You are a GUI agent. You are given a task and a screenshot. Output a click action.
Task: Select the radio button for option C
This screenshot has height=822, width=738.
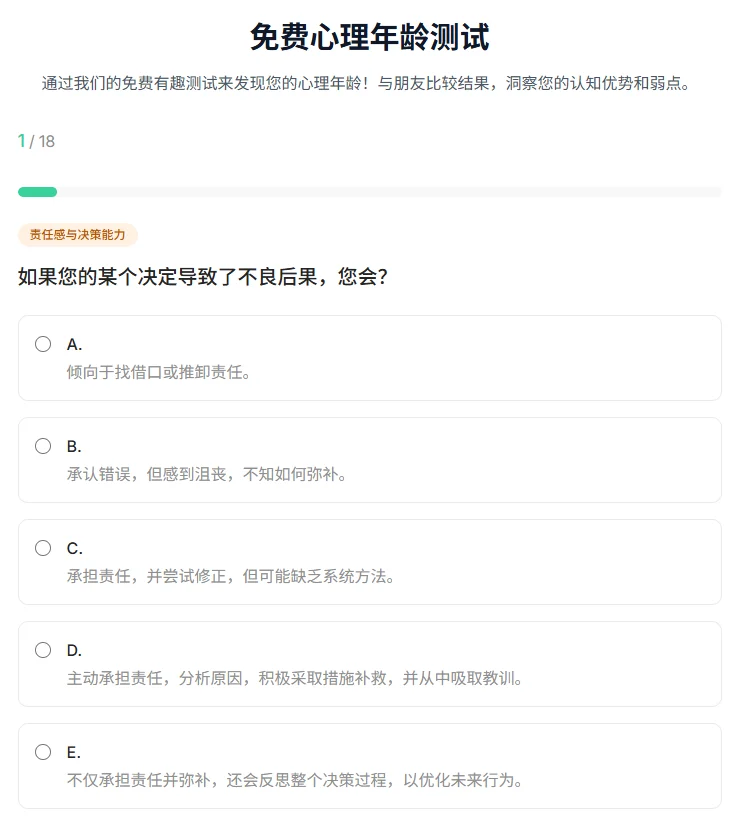42,547
